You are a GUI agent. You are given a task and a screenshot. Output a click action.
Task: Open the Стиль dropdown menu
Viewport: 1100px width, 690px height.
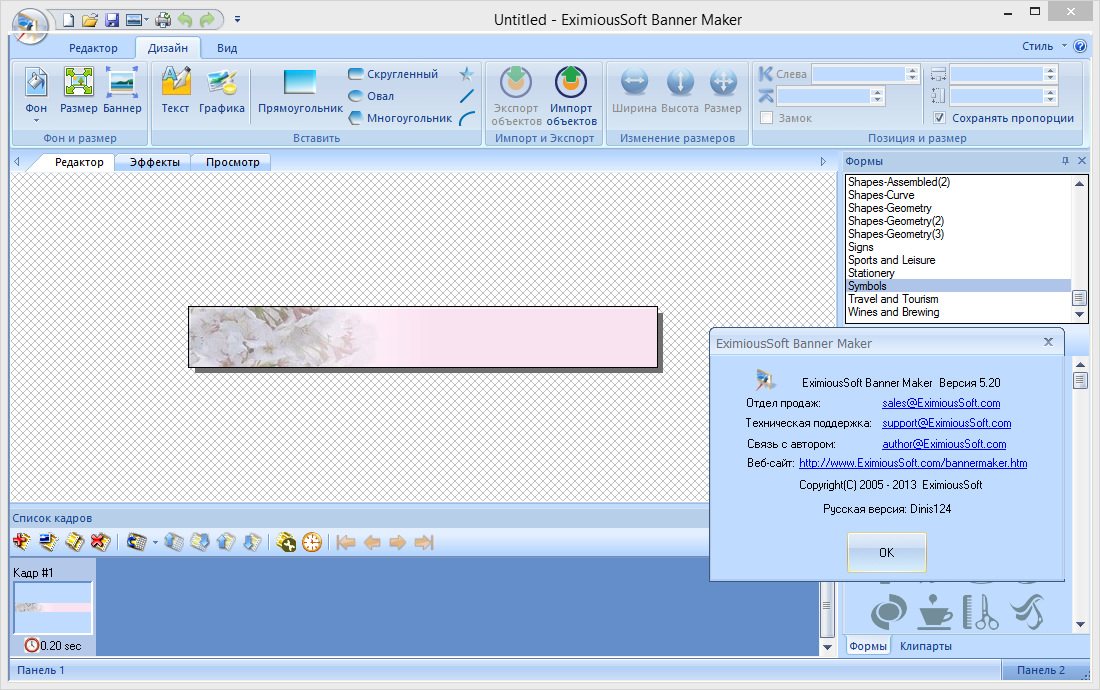[1045, 46]
